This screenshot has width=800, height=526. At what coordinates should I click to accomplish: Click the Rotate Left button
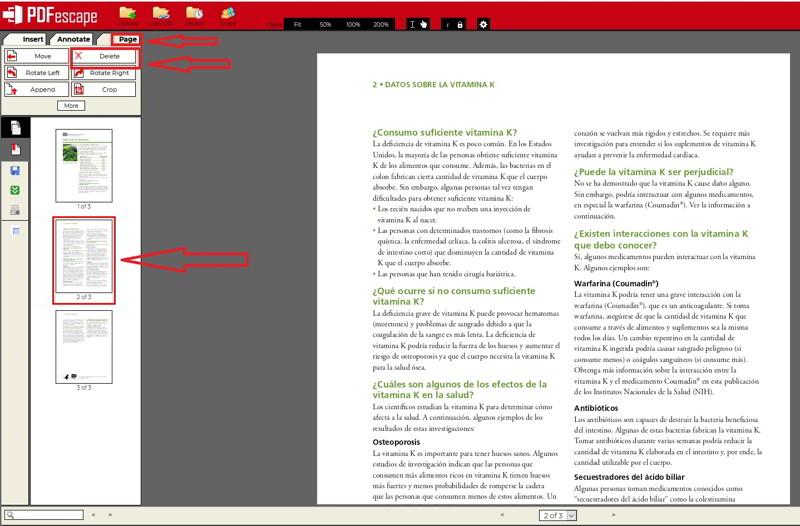pyautogui.click(x=36, y=73)
